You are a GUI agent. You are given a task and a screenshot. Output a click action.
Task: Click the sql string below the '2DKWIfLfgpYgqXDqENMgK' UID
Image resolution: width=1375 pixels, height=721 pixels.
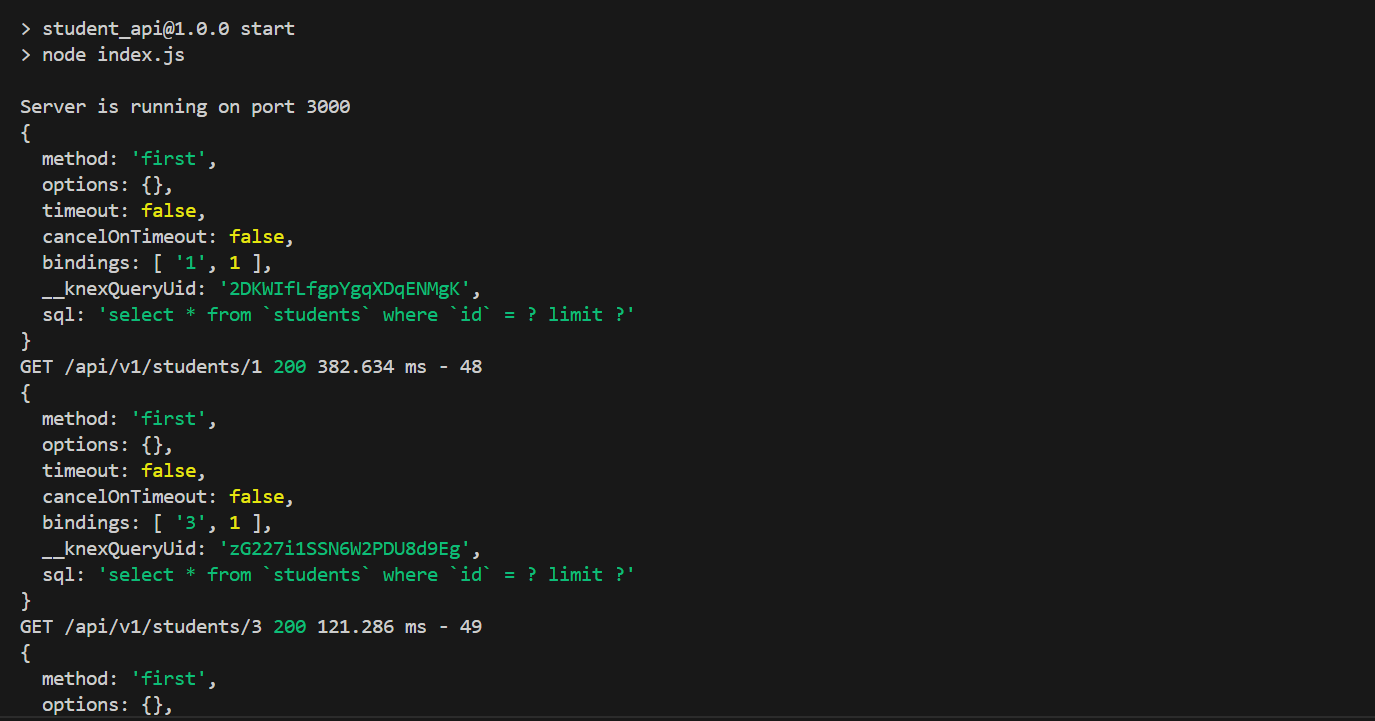[x=366, y=315]
